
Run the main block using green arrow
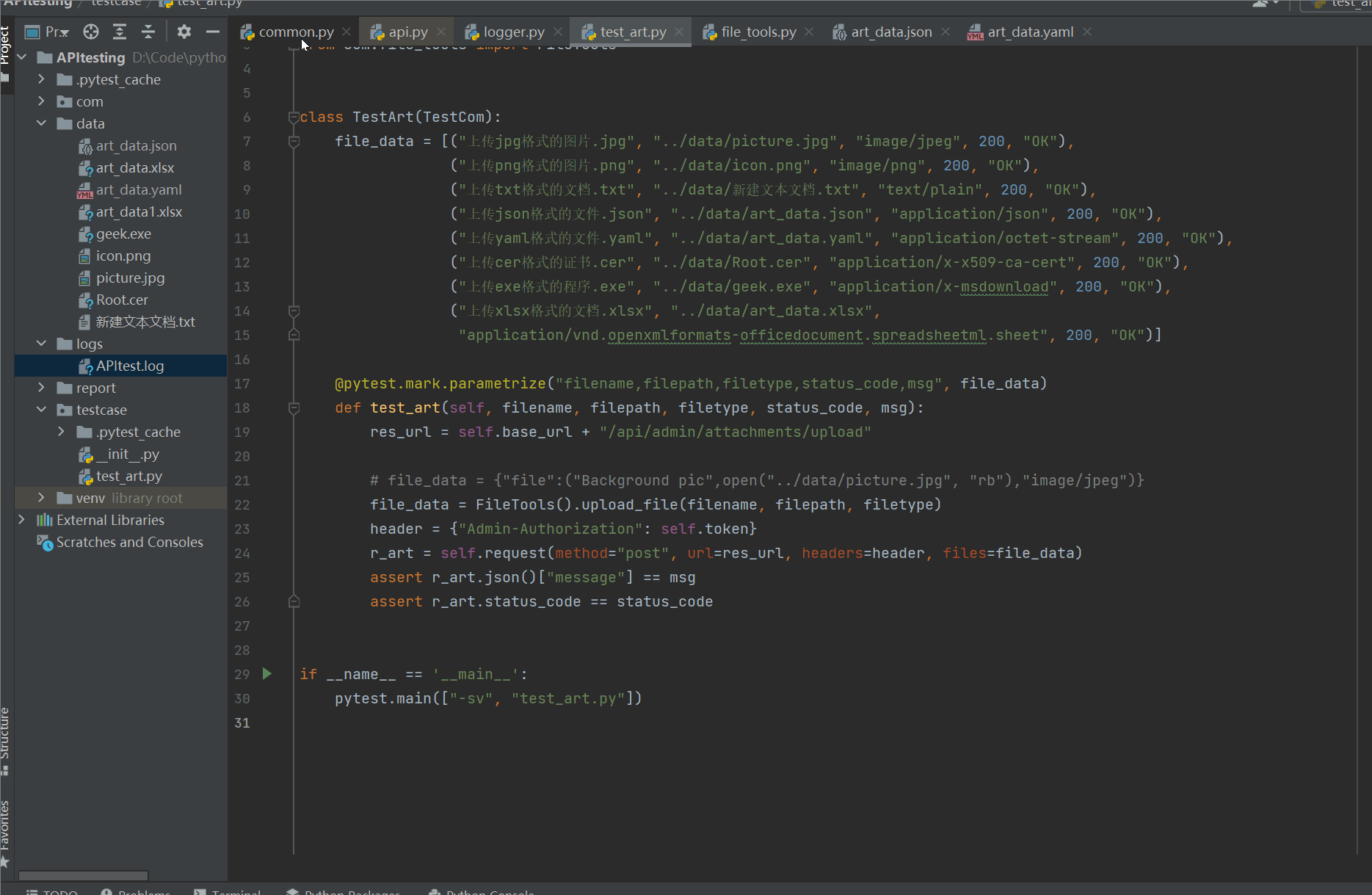(267, 674)
